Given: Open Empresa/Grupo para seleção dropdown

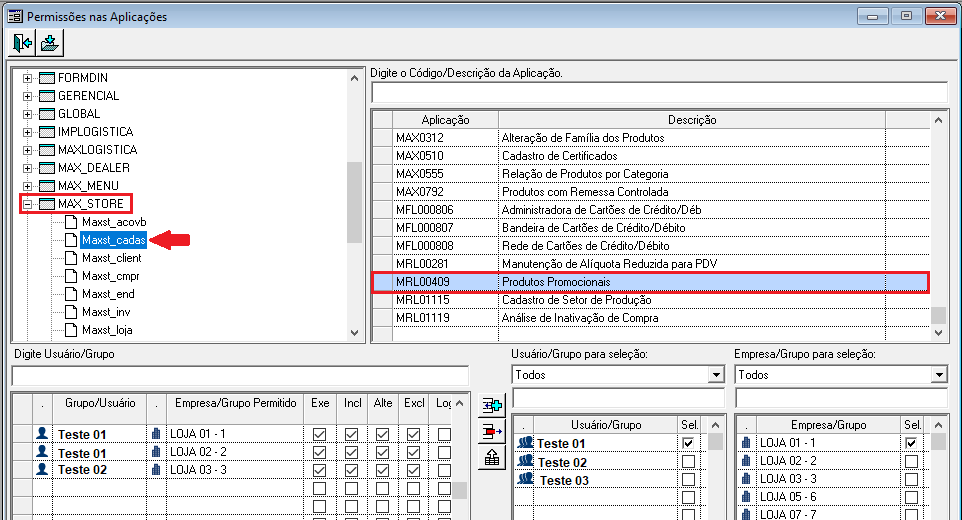Looking at the screenshot, I should coord(939,374).
